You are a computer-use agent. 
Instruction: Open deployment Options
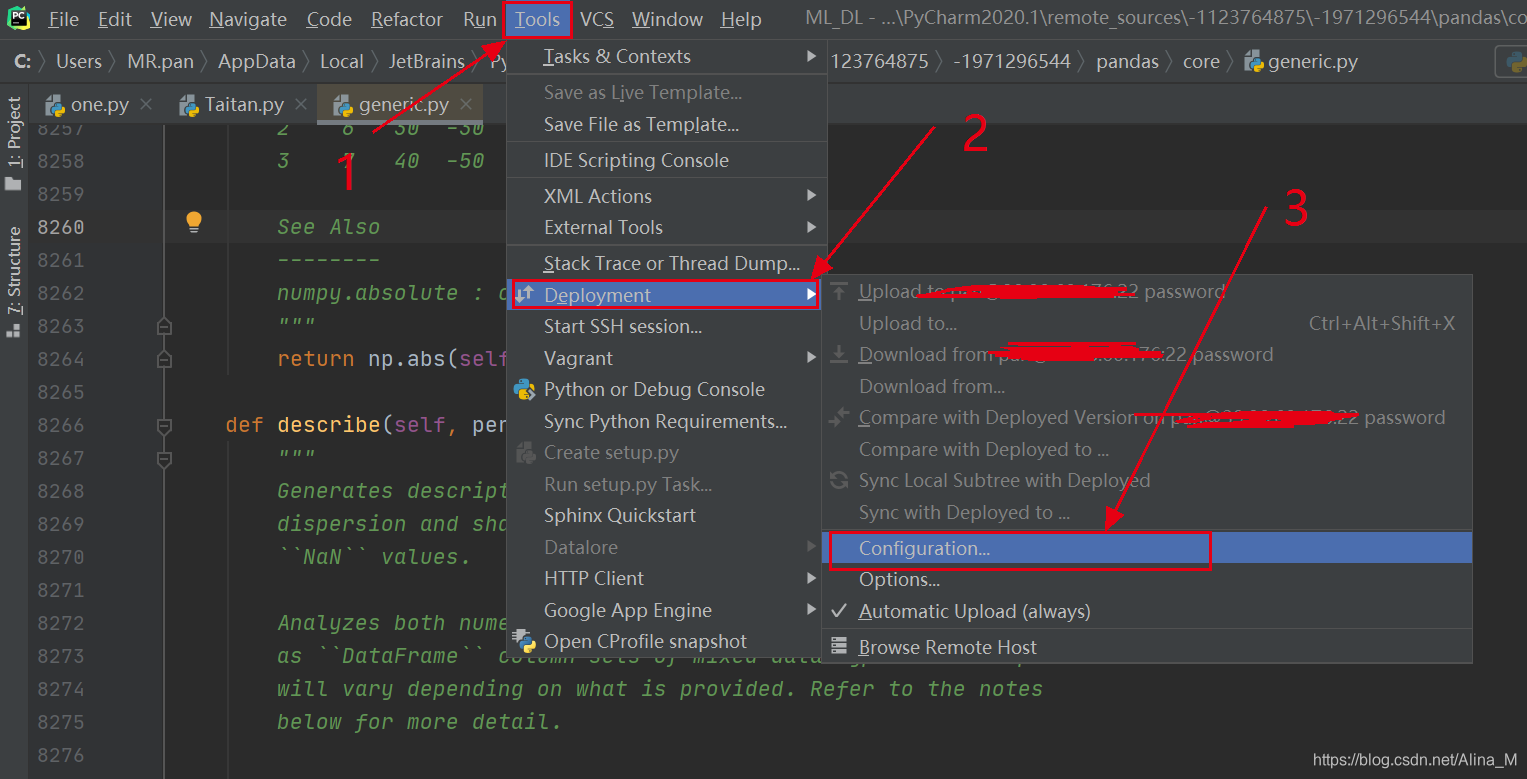(x=1147, y=579)
